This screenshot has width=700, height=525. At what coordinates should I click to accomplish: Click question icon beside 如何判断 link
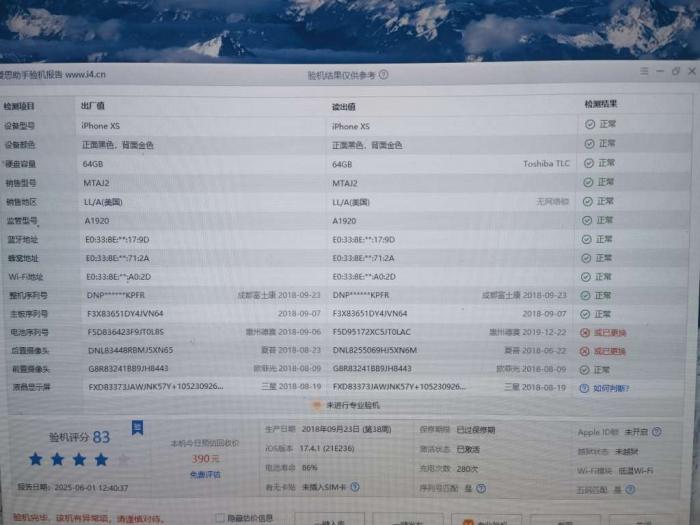[584, 388]
